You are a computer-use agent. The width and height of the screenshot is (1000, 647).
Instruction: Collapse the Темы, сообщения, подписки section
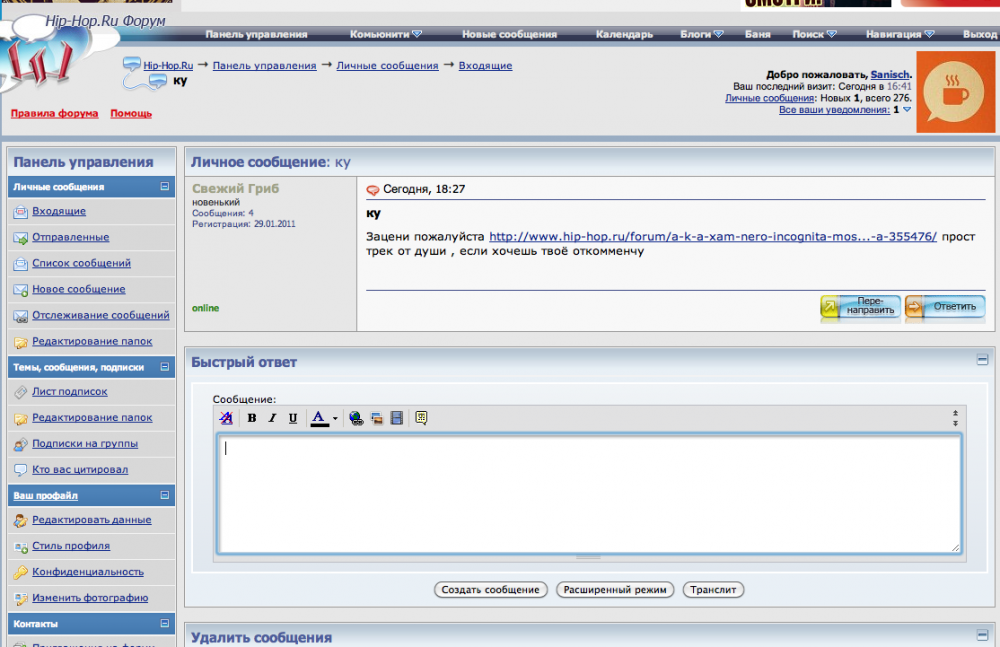165,367
